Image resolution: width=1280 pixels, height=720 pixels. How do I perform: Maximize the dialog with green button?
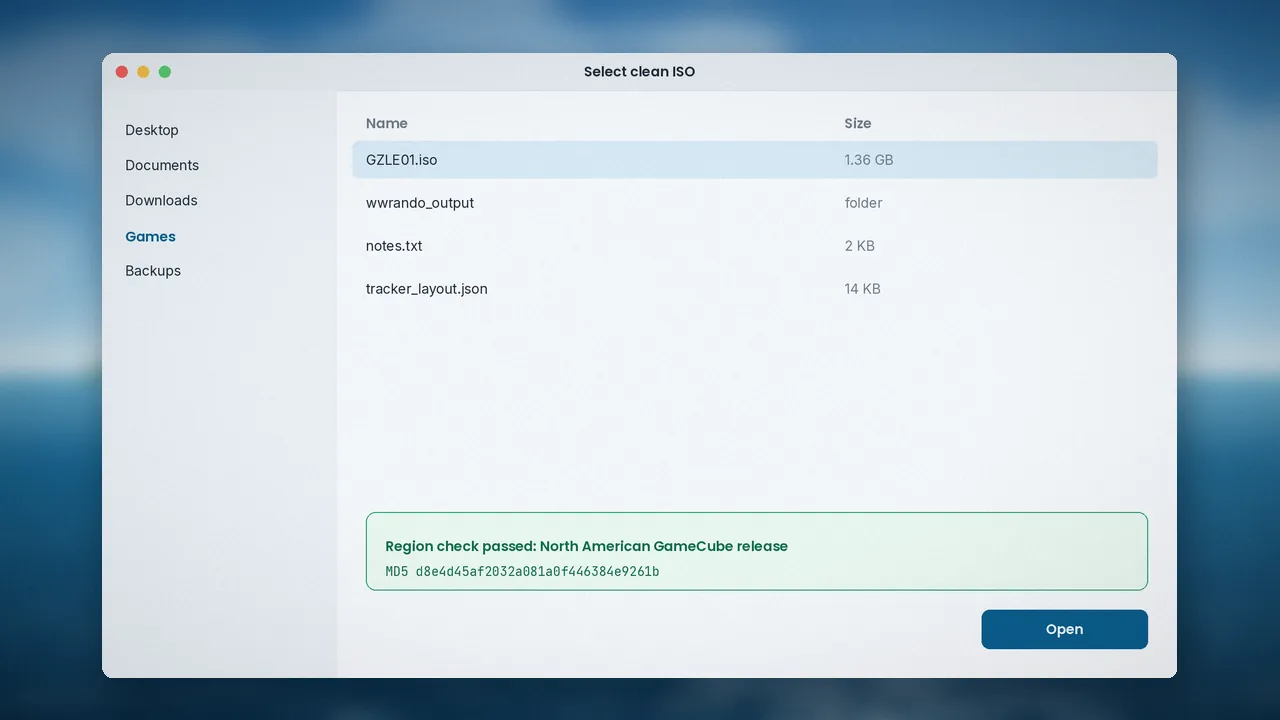tap(165, 72)
